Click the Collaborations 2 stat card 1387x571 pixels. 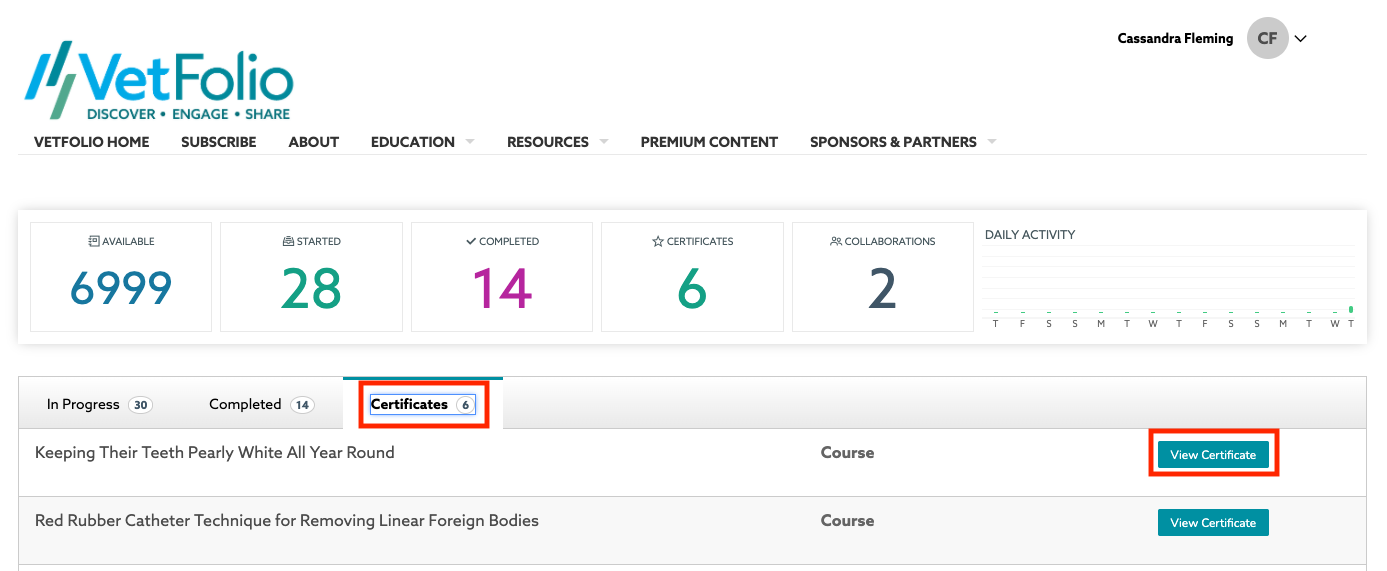point(883,277)
